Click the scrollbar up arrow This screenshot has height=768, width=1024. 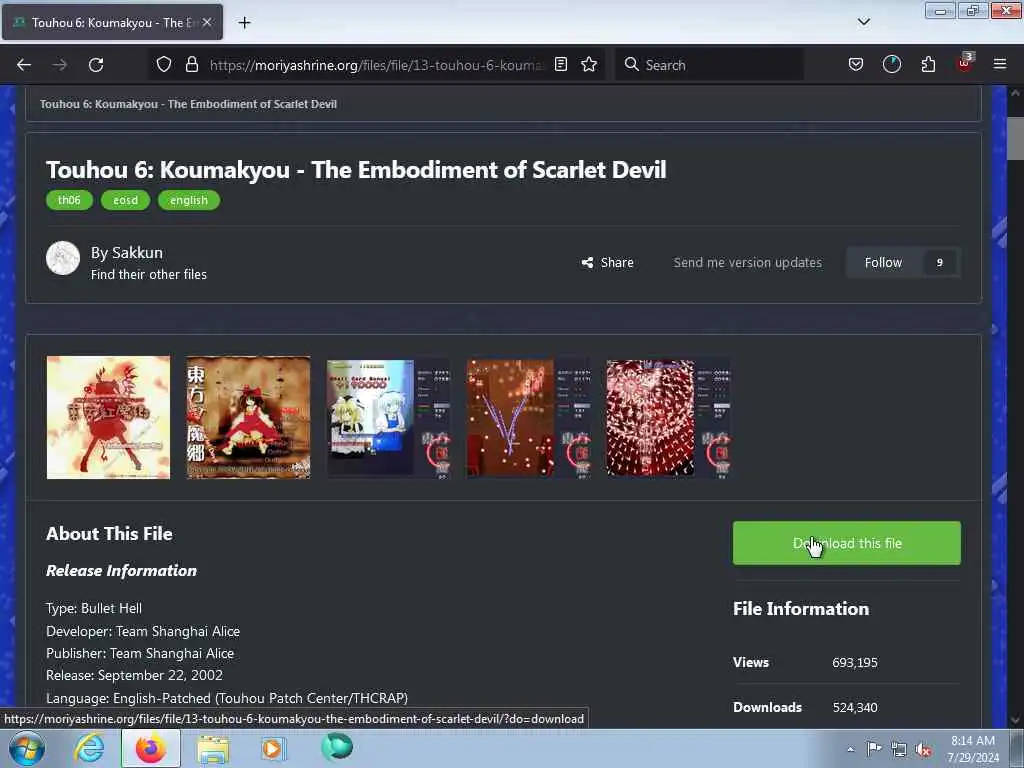[1015, 93]
